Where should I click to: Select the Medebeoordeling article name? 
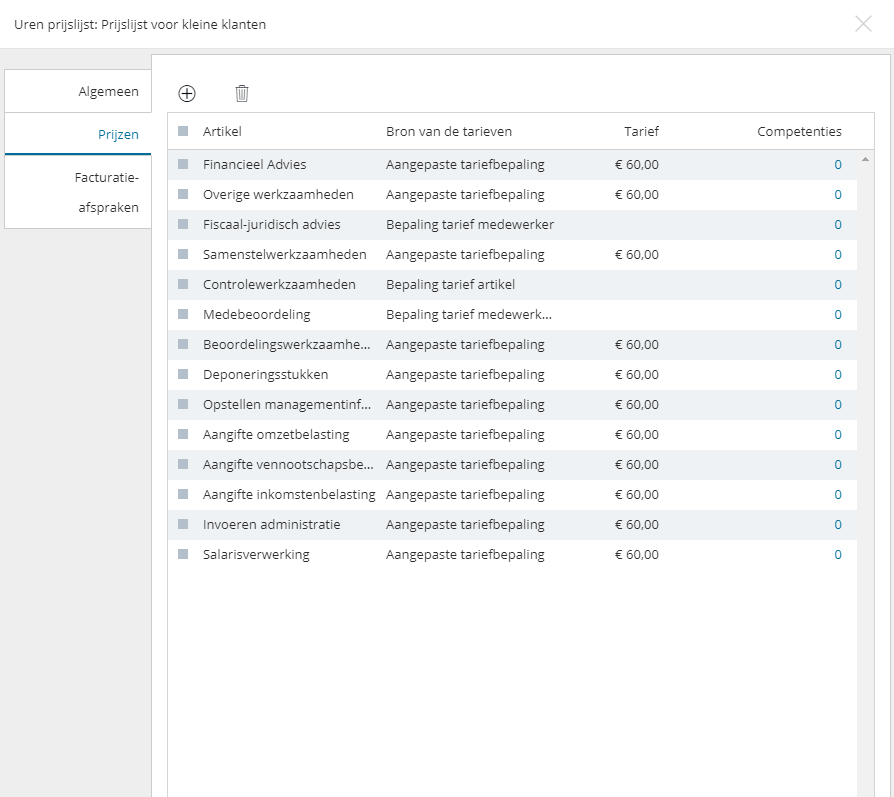[x=257, y=314]
